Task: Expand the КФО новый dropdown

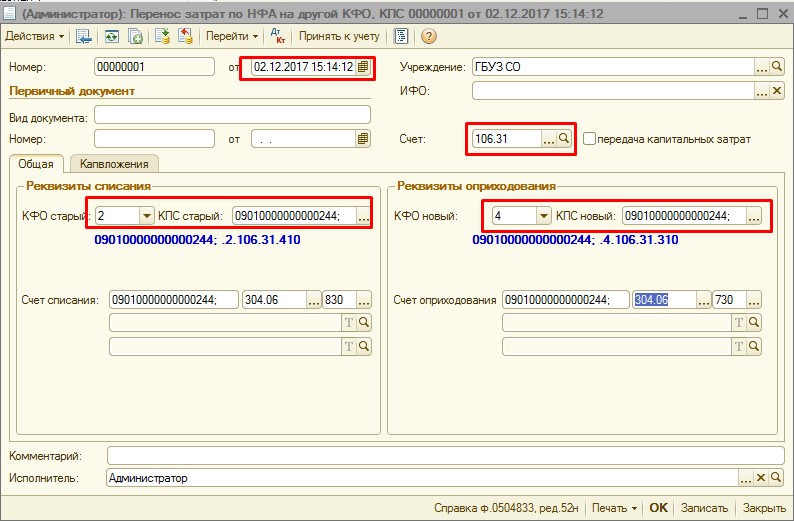Action: tap(544, 215)
